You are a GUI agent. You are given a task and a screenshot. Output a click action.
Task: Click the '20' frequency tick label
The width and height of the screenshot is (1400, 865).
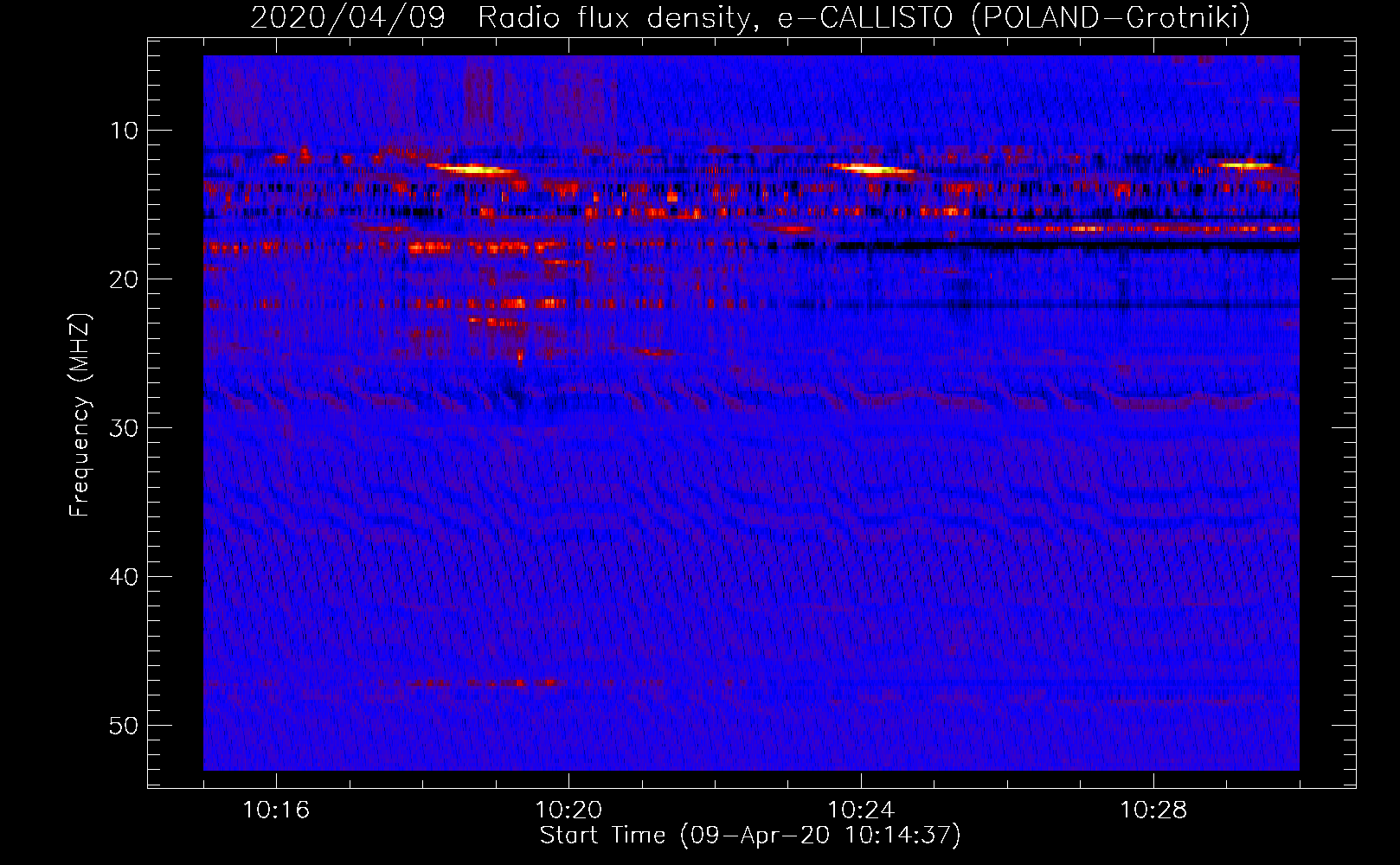coord(125,279)
